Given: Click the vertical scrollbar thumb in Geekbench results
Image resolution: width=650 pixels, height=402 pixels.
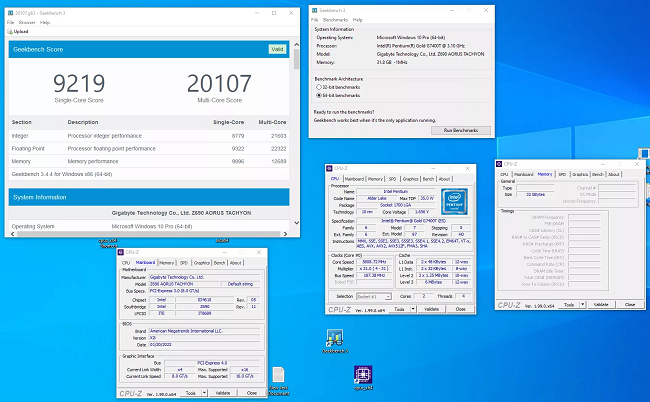Looking at the screenshot, I should [296, 59].
